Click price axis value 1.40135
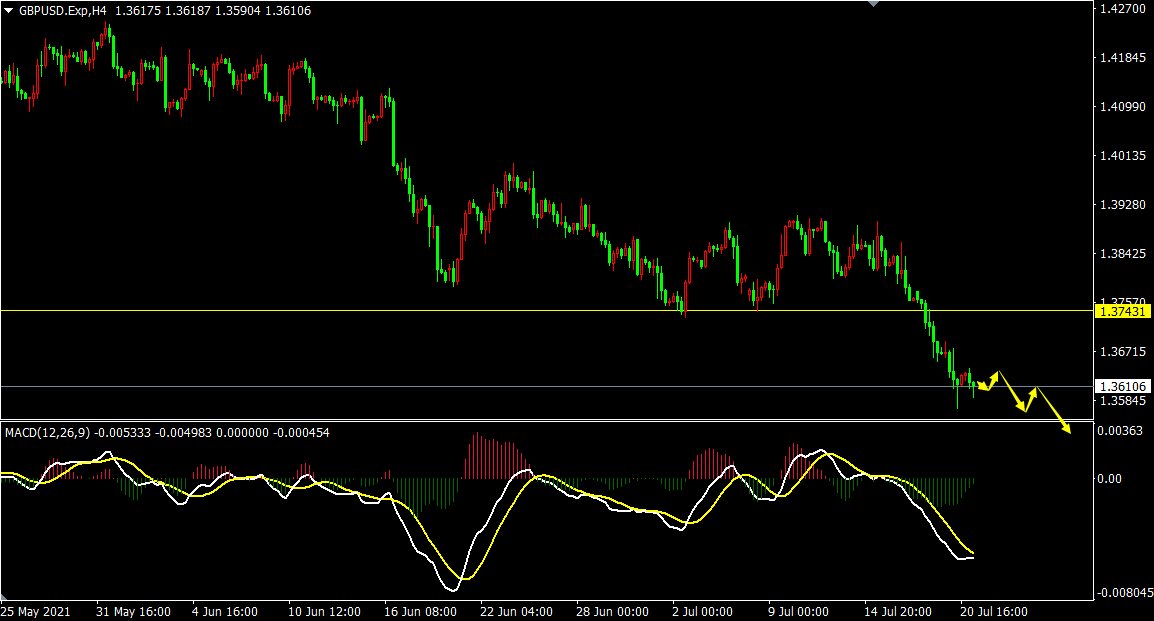The image size is (1154, 621). click(1122, 155)
